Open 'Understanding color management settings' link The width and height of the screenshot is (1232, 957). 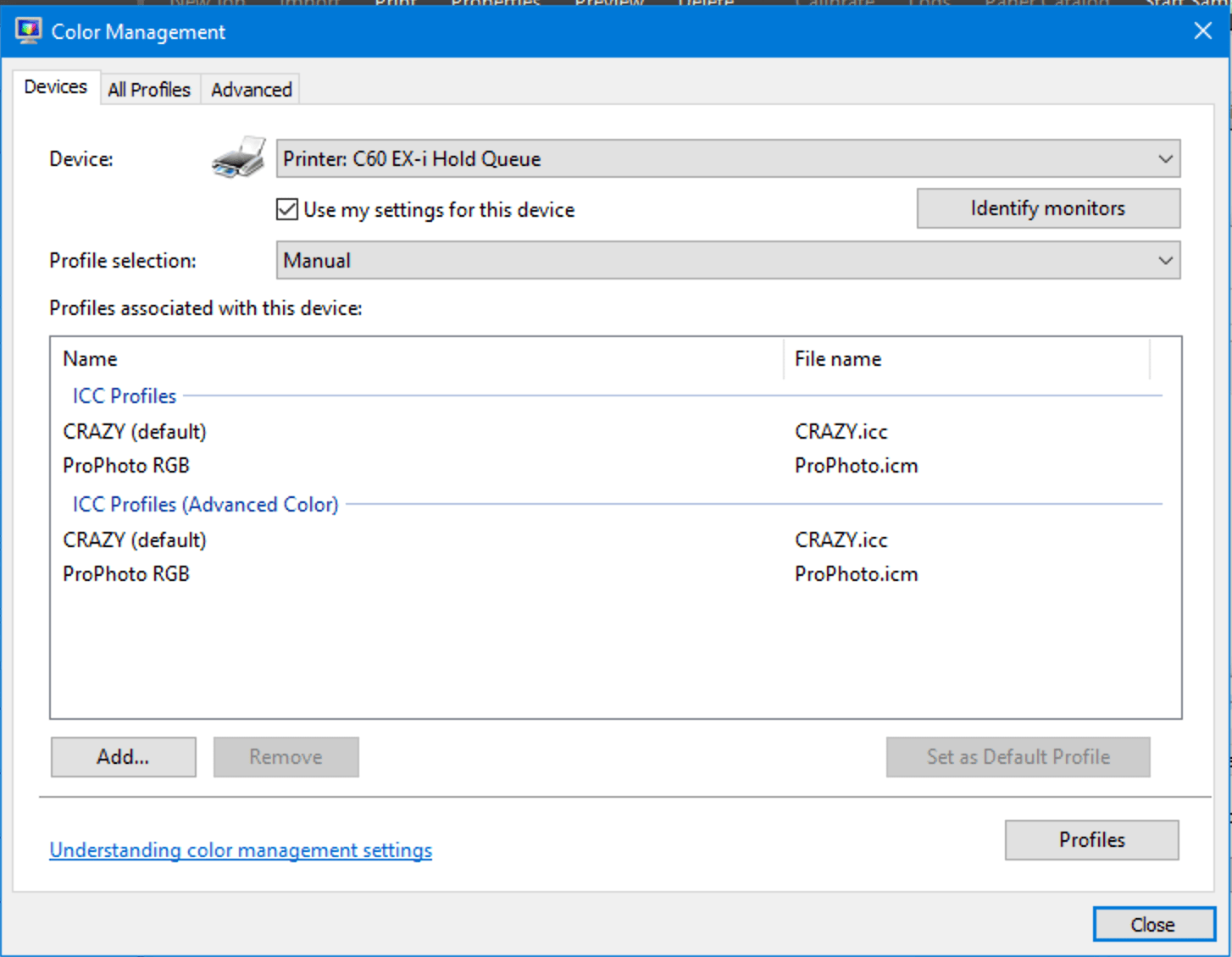click(241, 849)
